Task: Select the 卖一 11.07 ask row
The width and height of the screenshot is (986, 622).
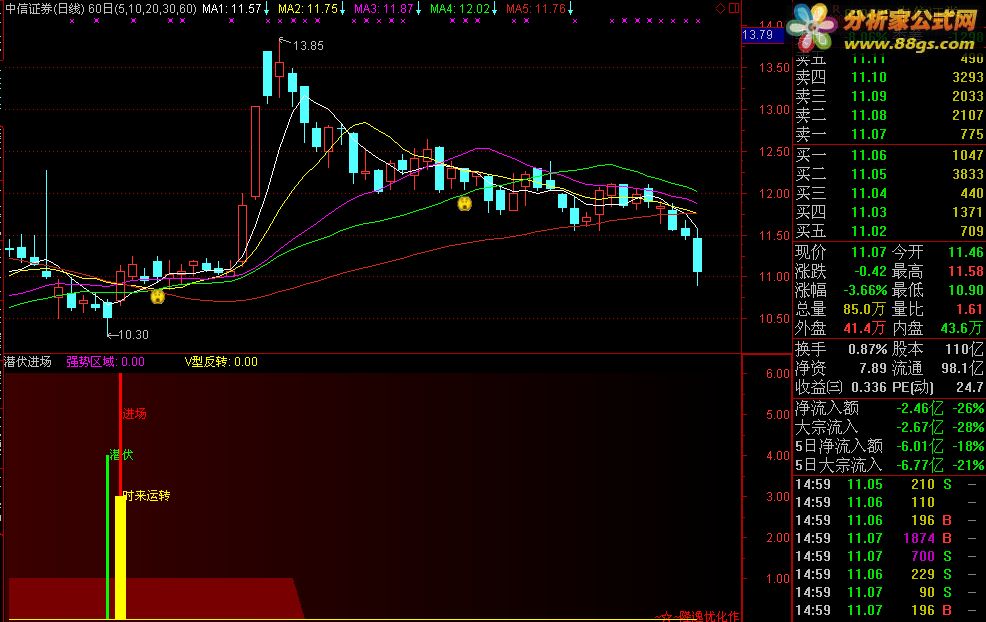Action: [x=889, y=134]
